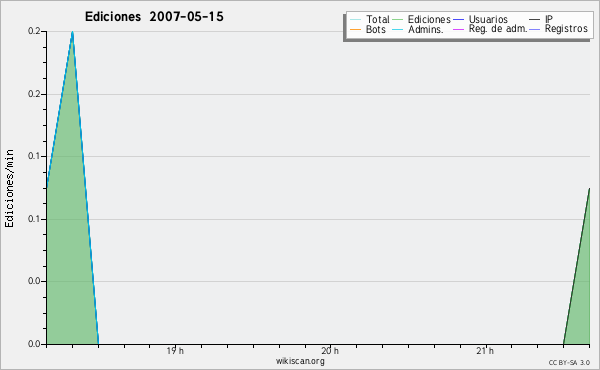Click the black IP legend line
This screenshot has width=600, height=370.
coord(534,20)
